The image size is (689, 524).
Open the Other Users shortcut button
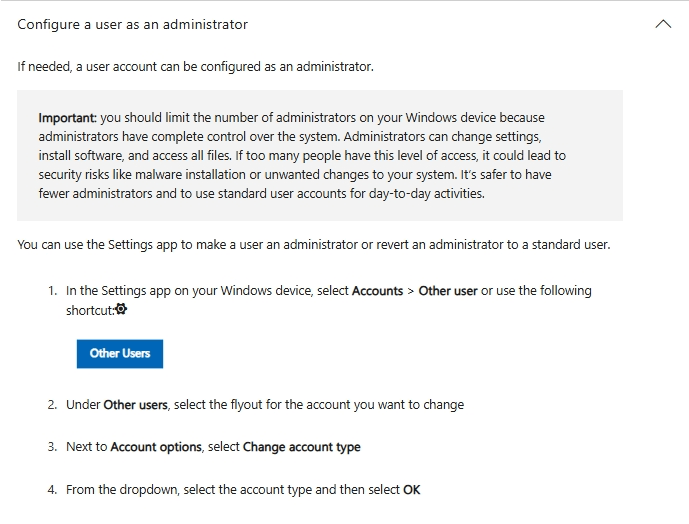tap(120, 353)
